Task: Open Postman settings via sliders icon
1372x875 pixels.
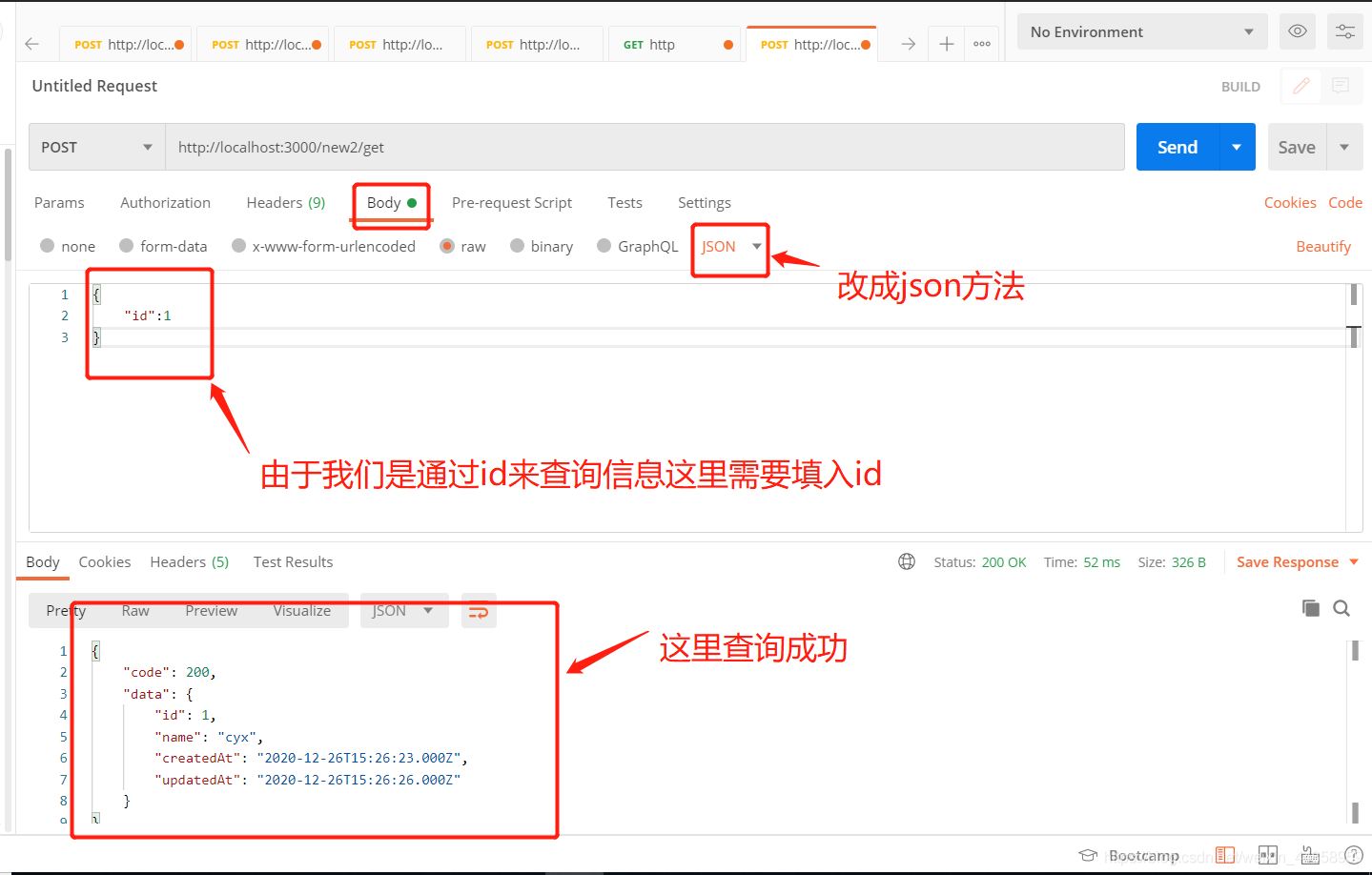Action: pos(1344,31)
